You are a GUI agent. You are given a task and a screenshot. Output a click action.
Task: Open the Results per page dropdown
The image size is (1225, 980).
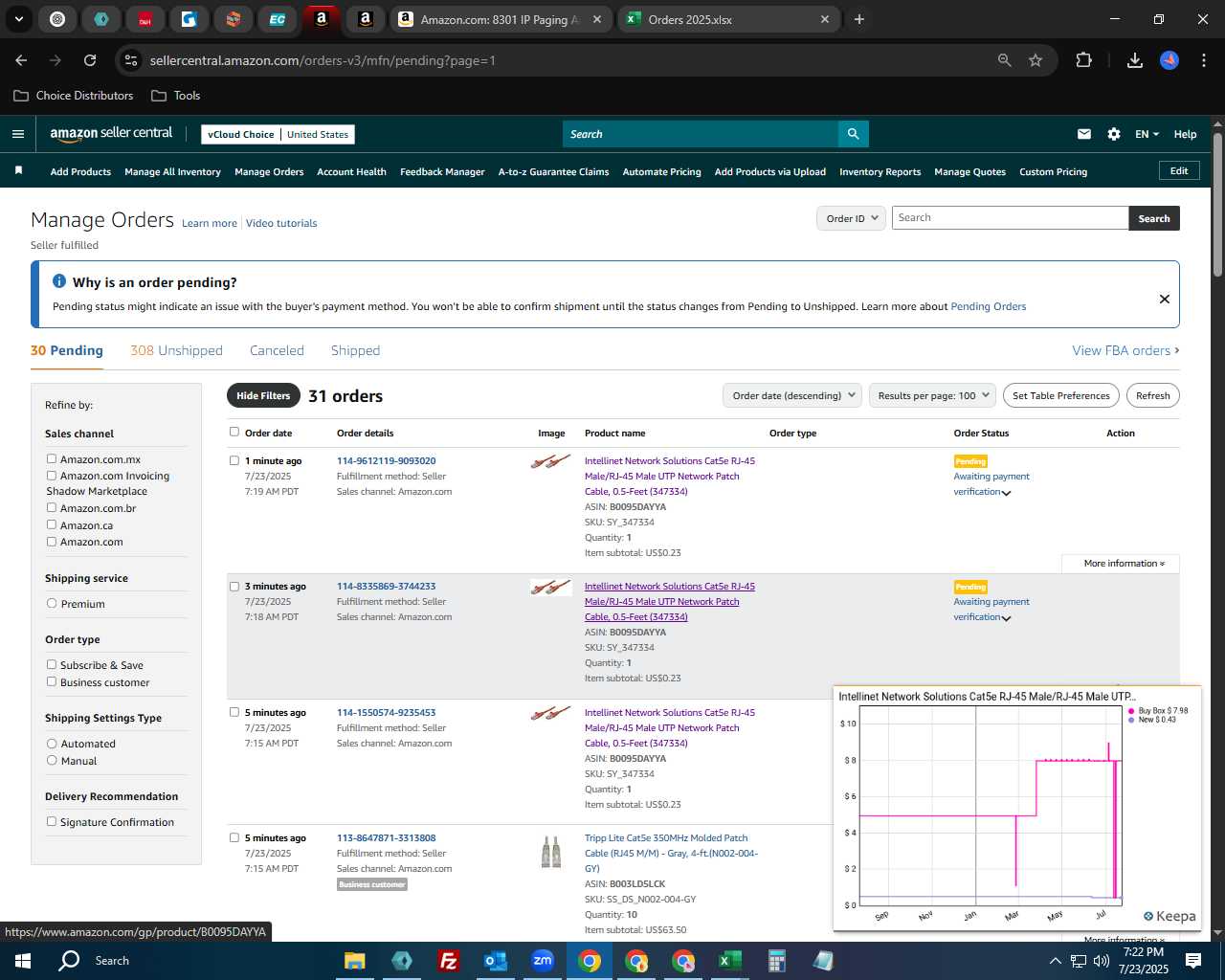pos(932,395)
